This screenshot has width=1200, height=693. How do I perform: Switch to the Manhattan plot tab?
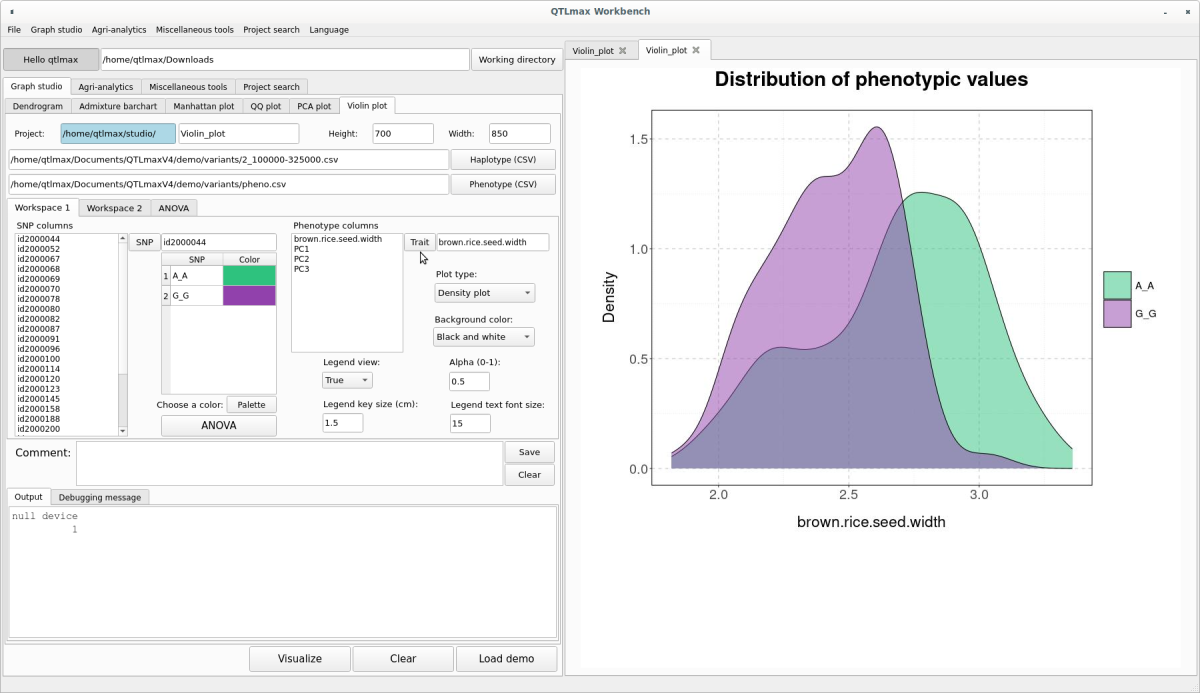[x=203, y=106]
